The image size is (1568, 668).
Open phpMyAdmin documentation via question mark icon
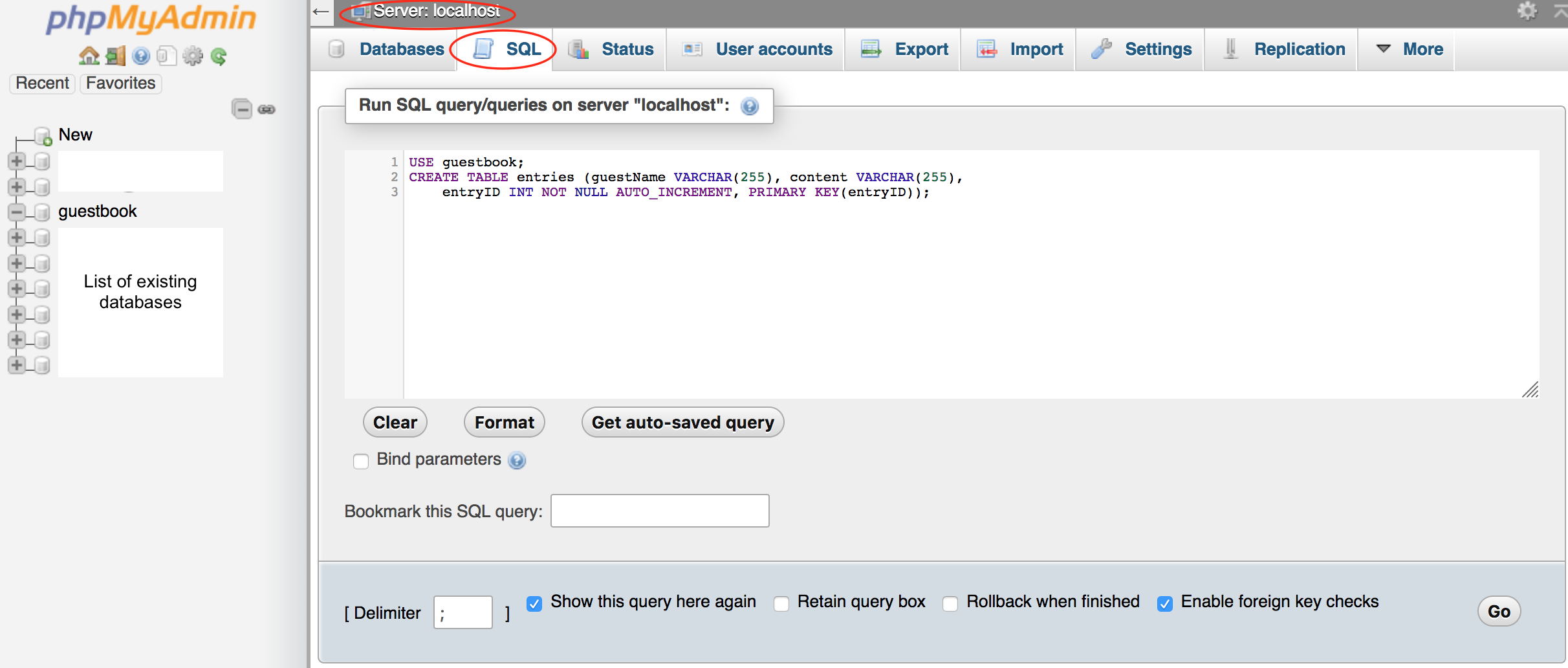[x=141, y=56]
